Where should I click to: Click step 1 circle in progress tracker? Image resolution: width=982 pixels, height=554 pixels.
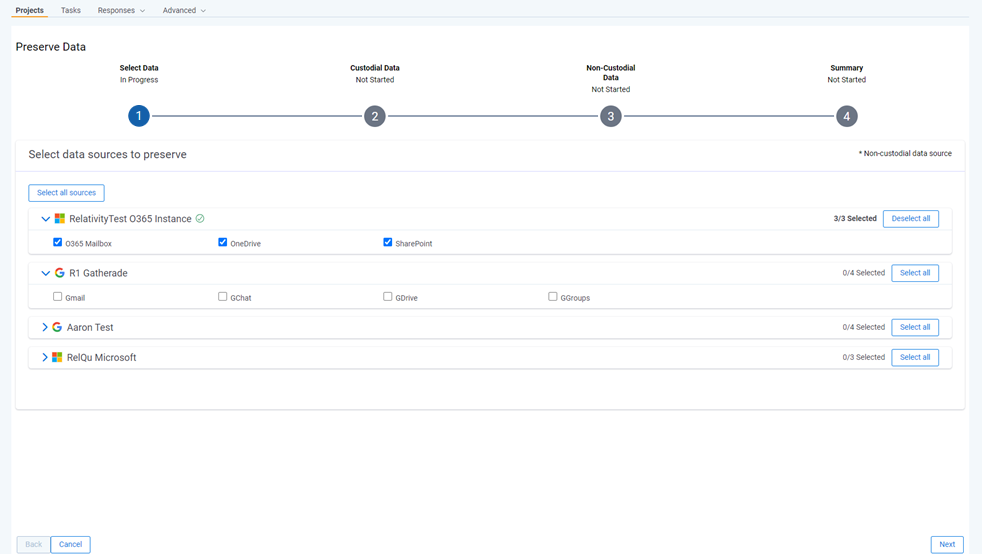coord(139,116)
